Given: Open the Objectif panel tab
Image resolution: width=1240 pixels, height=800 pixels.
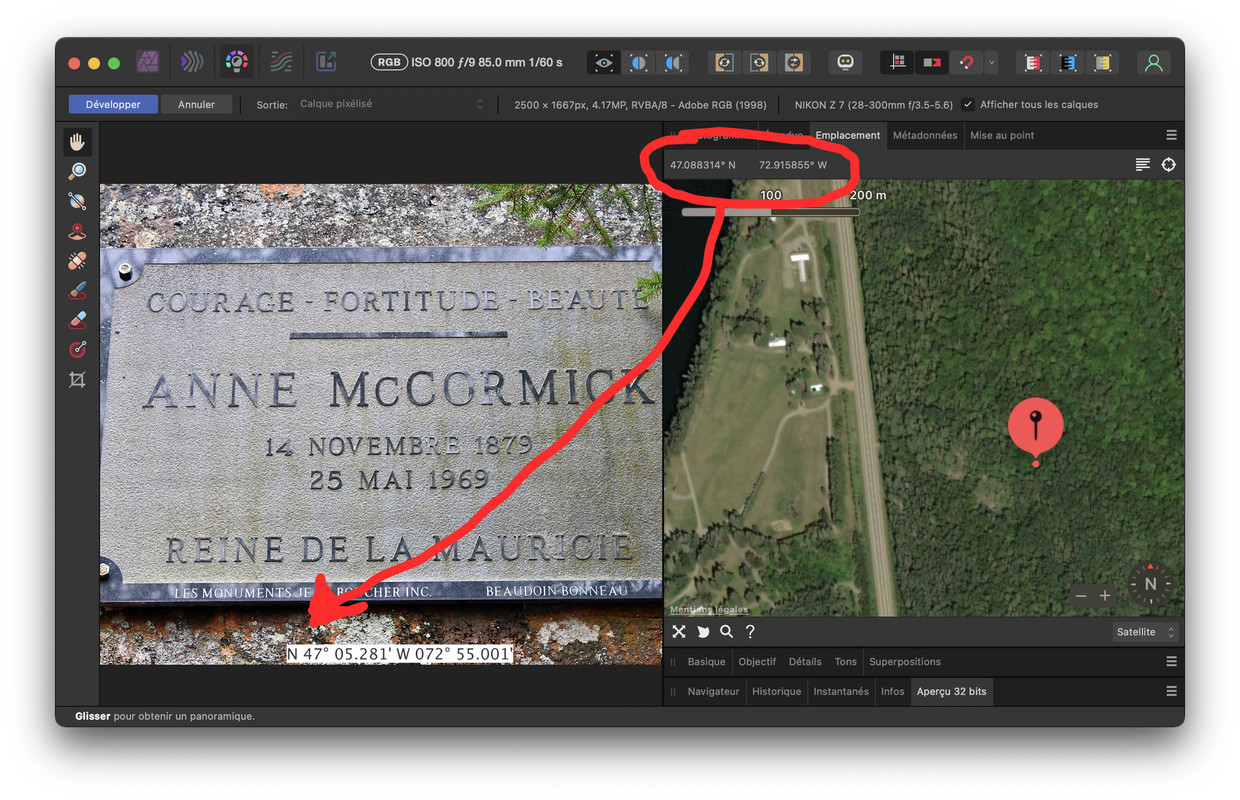Looking at the screenshot, I should [757, 662].
